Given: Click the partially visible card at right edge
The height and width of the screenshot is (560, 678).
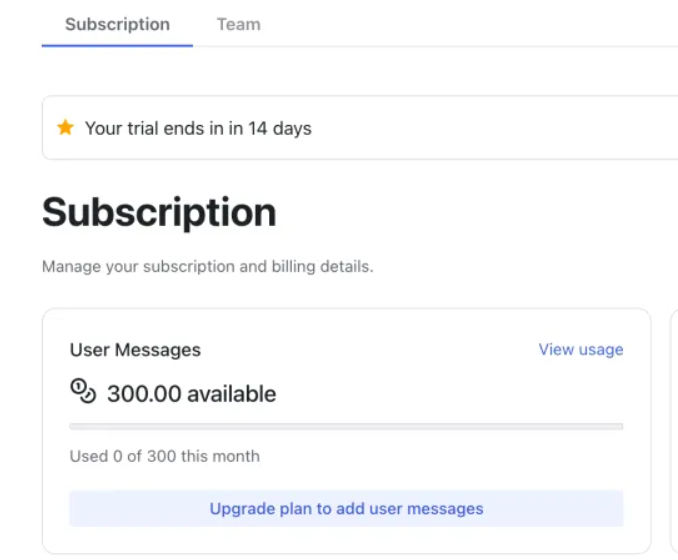Looking at the screenshot, I should point(673,430).
